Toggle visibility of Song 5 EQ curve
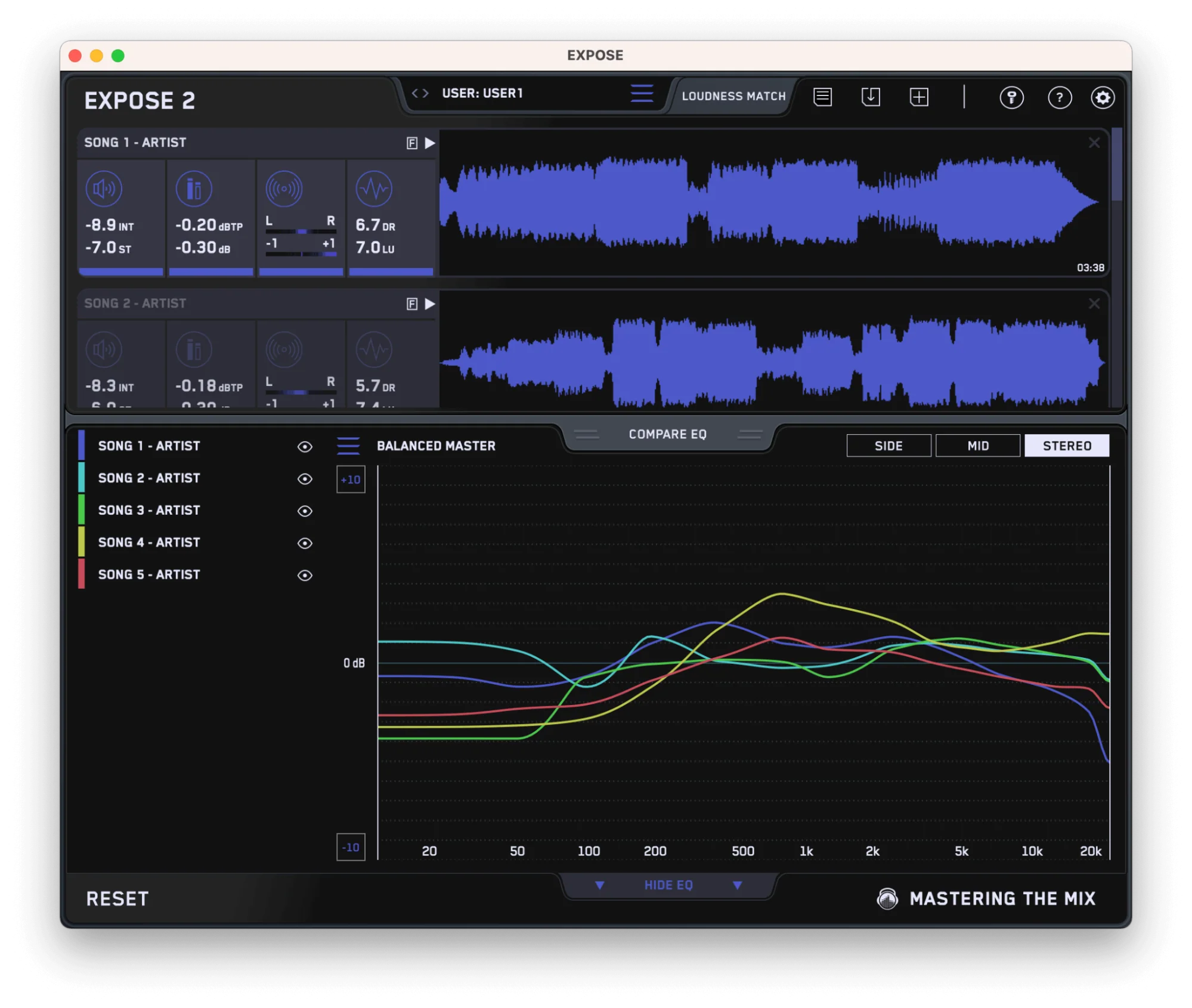The image size is (1192, 1008). 305,576
